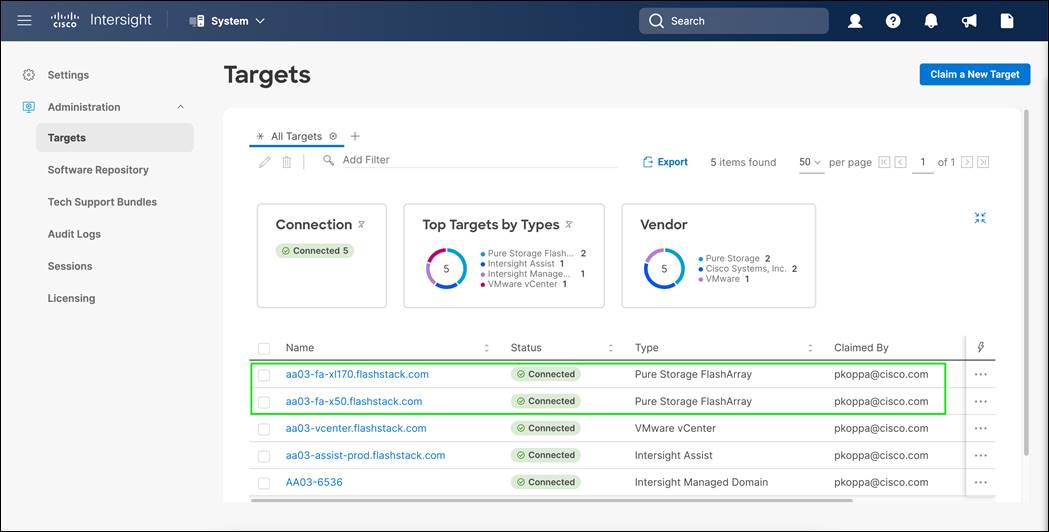
Task: Click the trash delete icon
Action: click(286, 162)
